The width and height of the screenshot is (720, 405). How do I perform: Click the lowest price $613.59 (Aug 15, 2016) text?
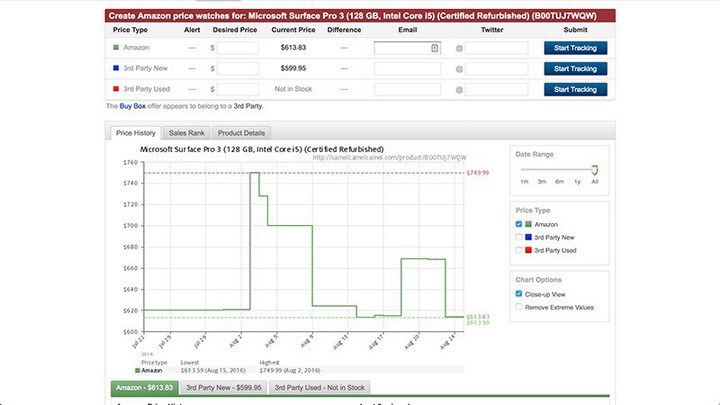tap(213, 370)
